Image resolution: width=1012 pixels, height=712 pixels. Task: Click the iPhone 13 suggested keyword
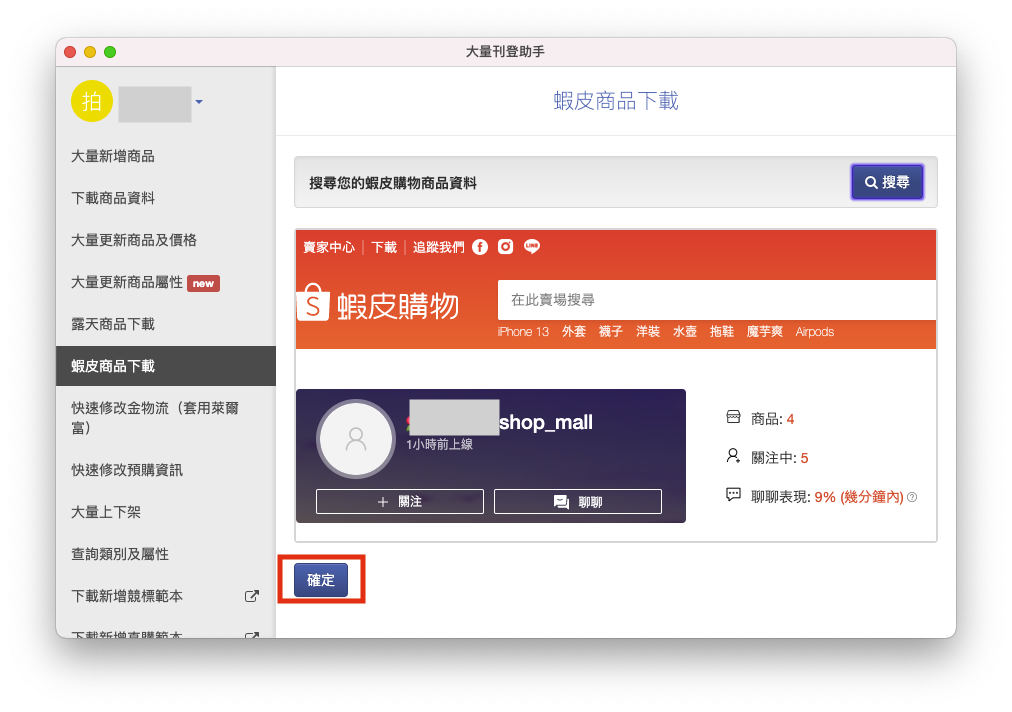tap(523, 332)
